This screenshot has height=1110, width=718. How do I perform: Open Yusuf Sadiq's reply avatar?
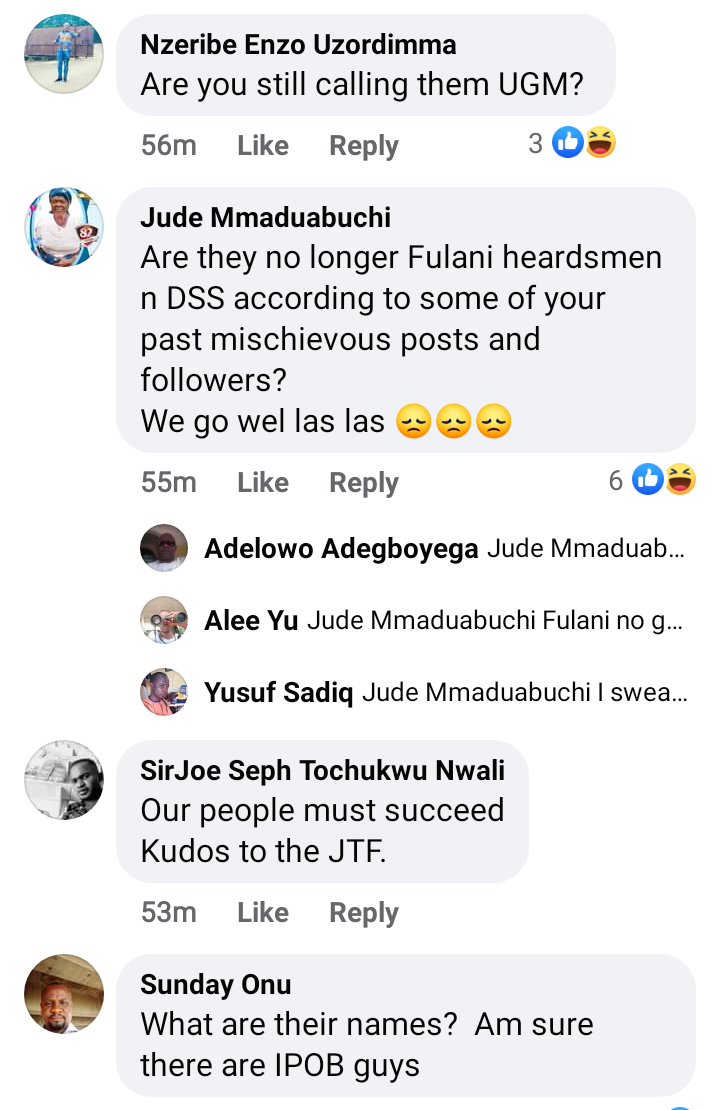164,692
